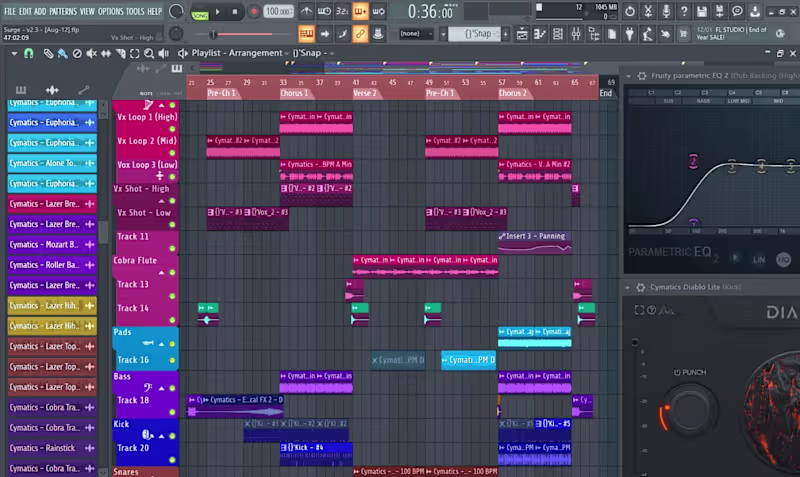Open the mixer icon
Image resolution: width=800 pixels, height=477 pixels.
[576, 34]
